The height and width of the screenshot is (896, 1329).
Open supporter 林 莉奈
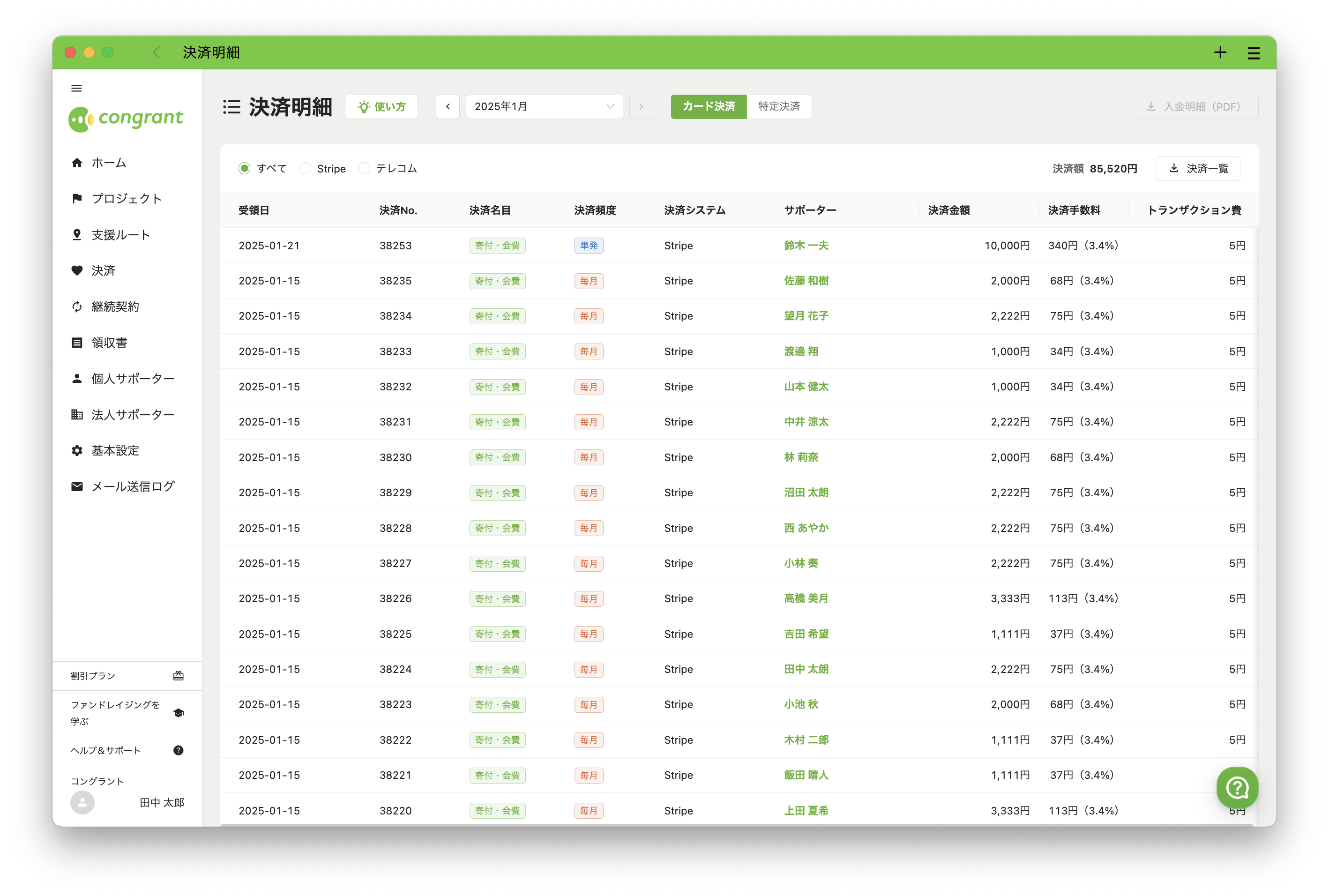(801, 458)
